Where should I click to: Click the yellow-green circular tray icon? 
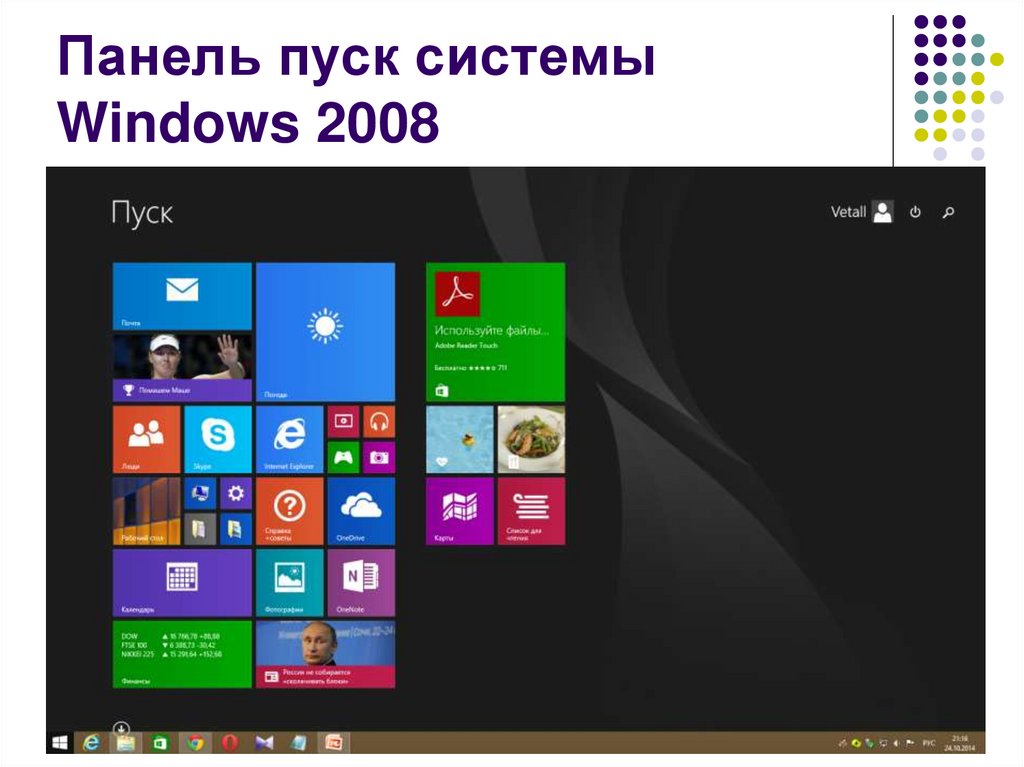pyautogui.click(x=856, y=743)
